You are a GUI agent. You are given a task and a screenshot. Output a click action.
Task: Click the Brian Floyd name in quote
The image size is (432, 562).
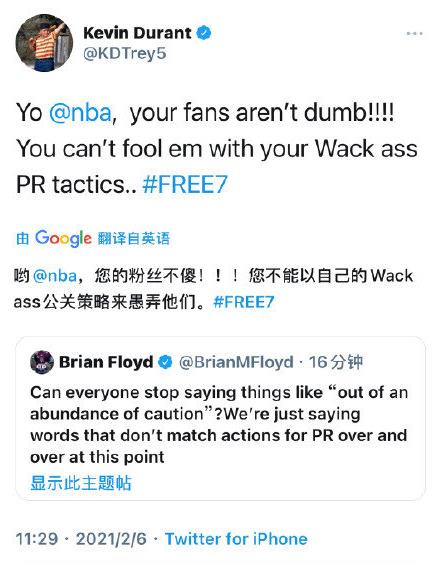[x=106, y=362]
